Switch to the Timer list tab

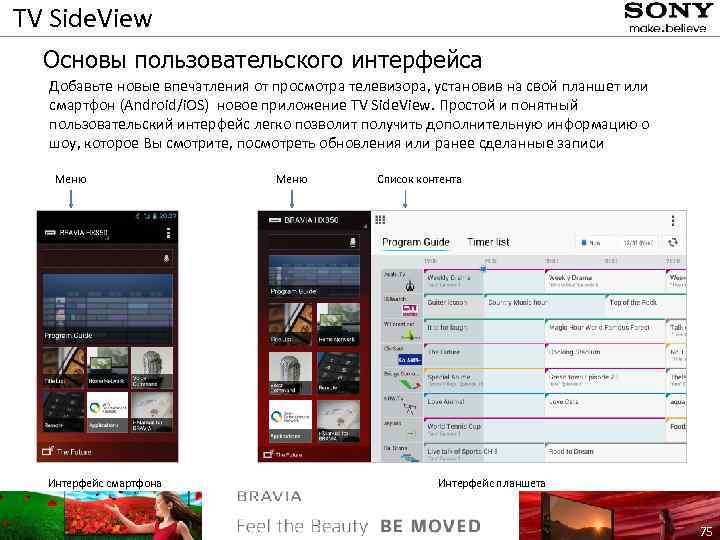(488, 242)
